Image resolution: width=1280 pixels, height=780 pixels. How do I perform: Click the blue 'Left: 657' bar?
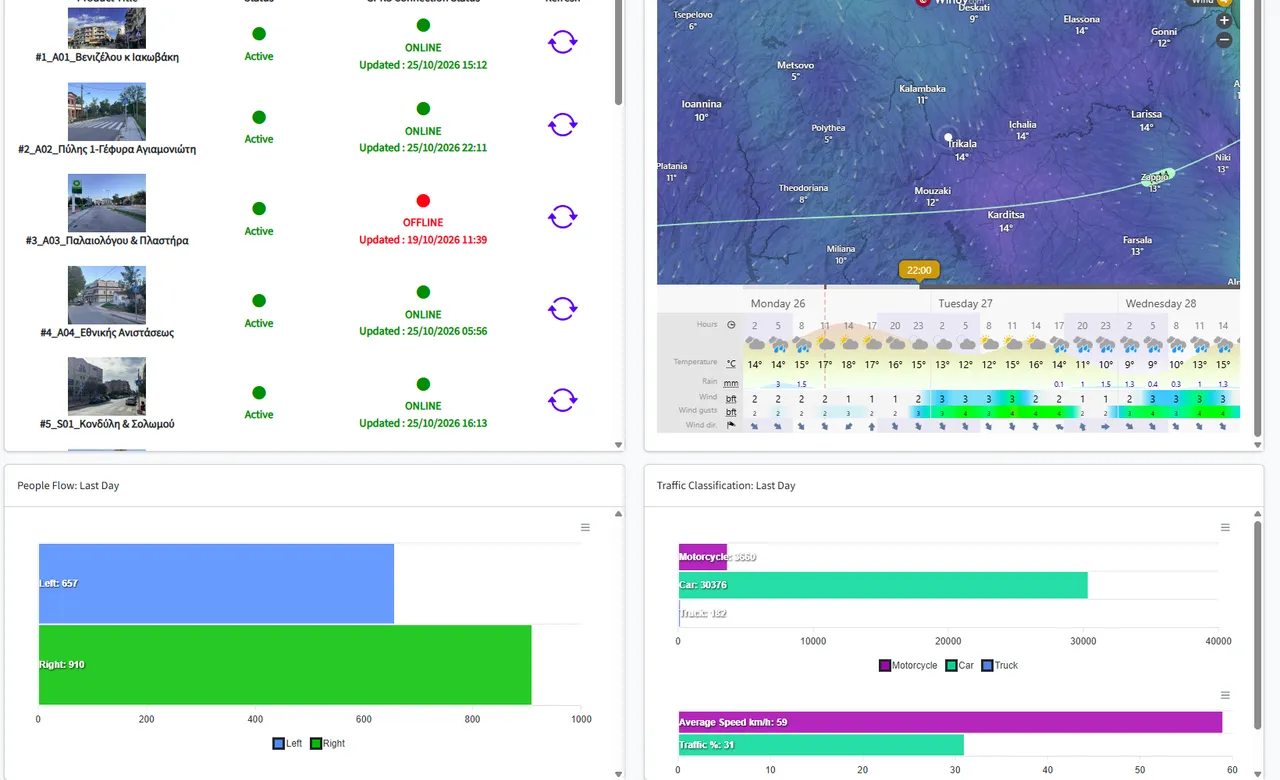(x=216, y=583)
